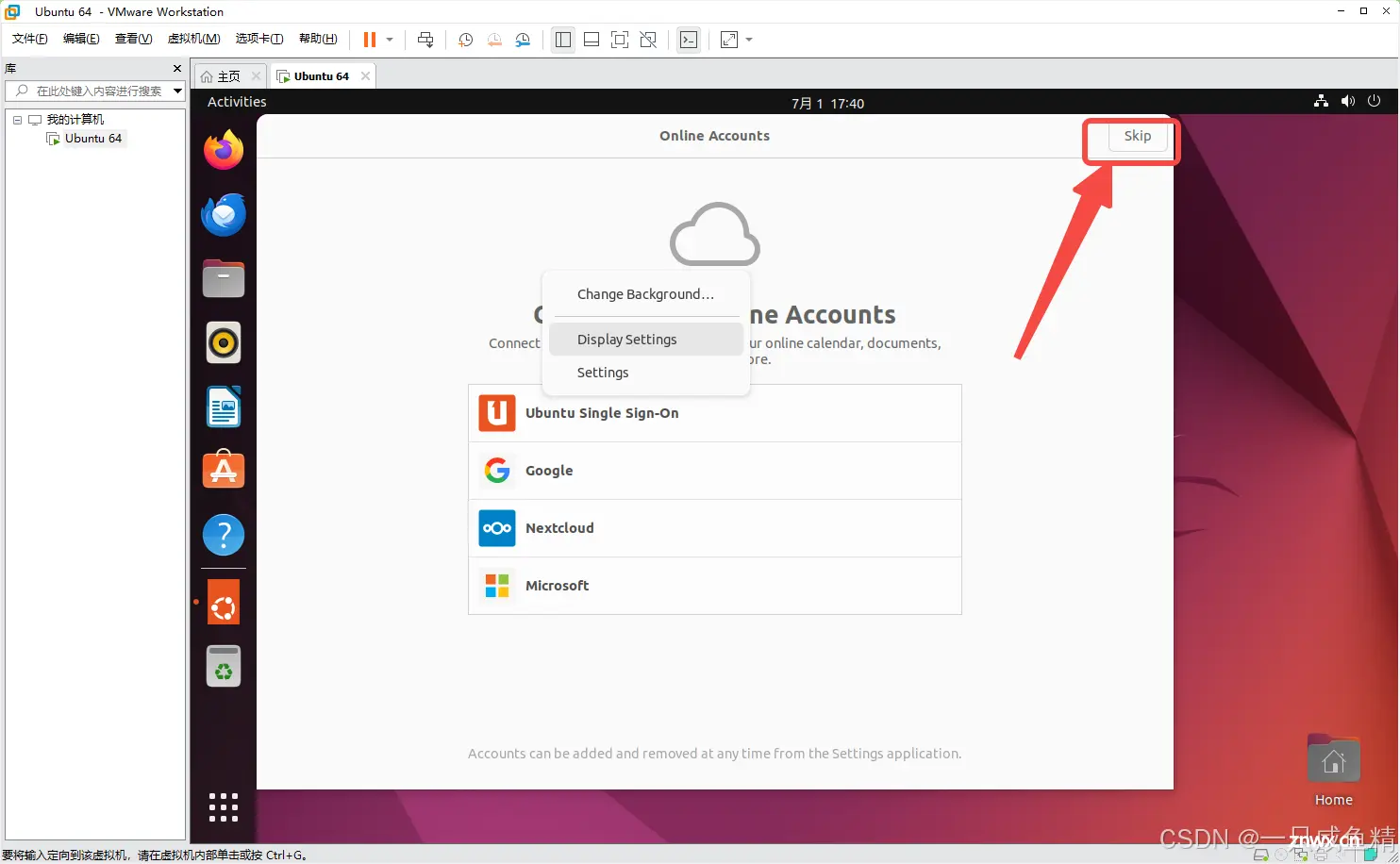This screenshot has height=864, width=1400.
Task: Close the Ubuntu 64 tab
Action: [365, 76]
